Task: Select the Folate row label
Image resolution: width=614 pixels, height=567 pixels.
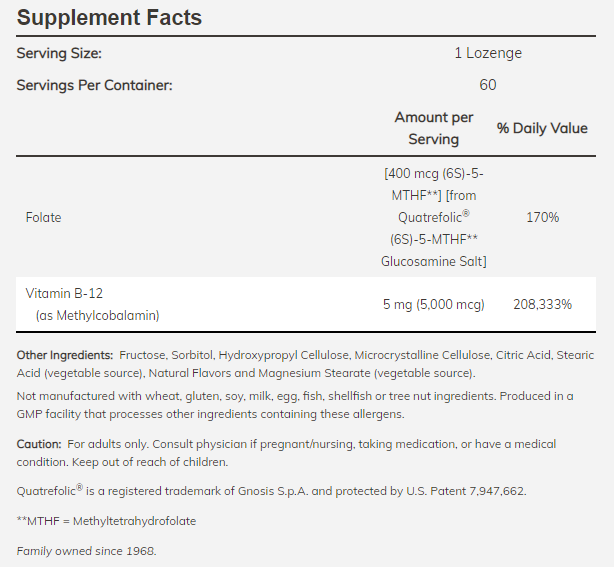Action: [44, 217]
